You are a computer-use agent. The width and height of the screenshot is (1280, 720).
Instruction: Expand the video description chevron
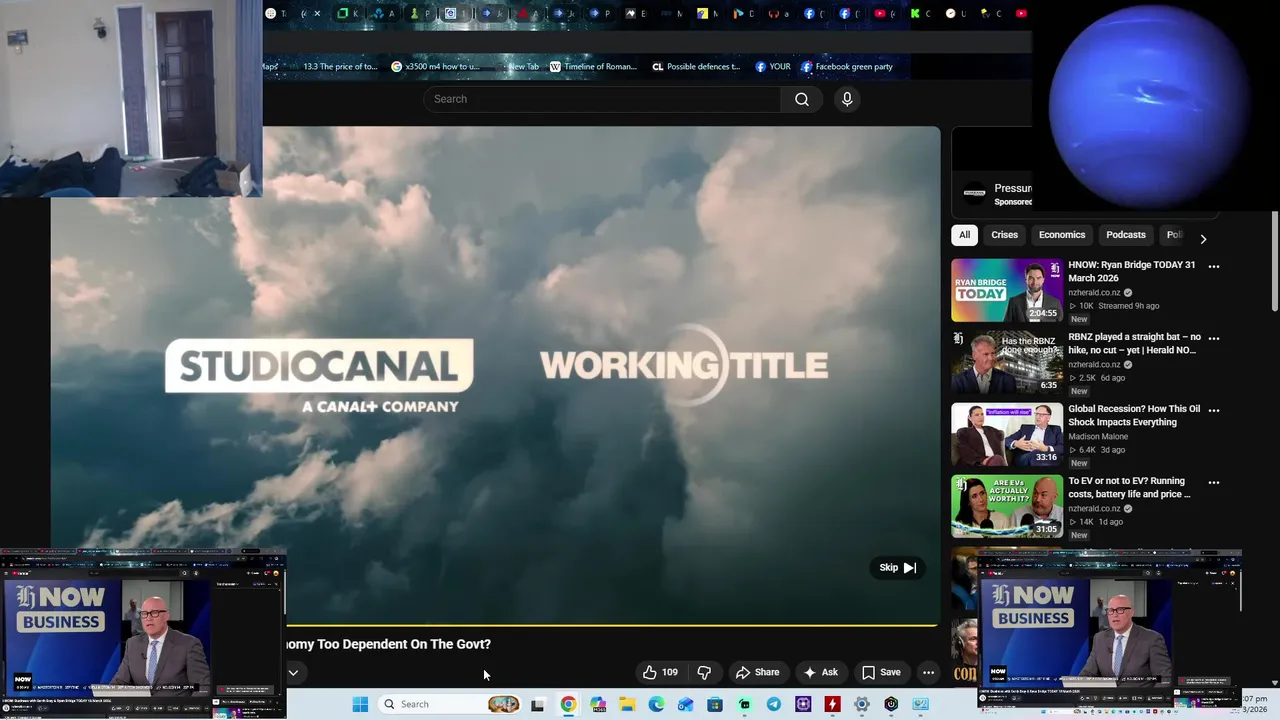[293, 673]
